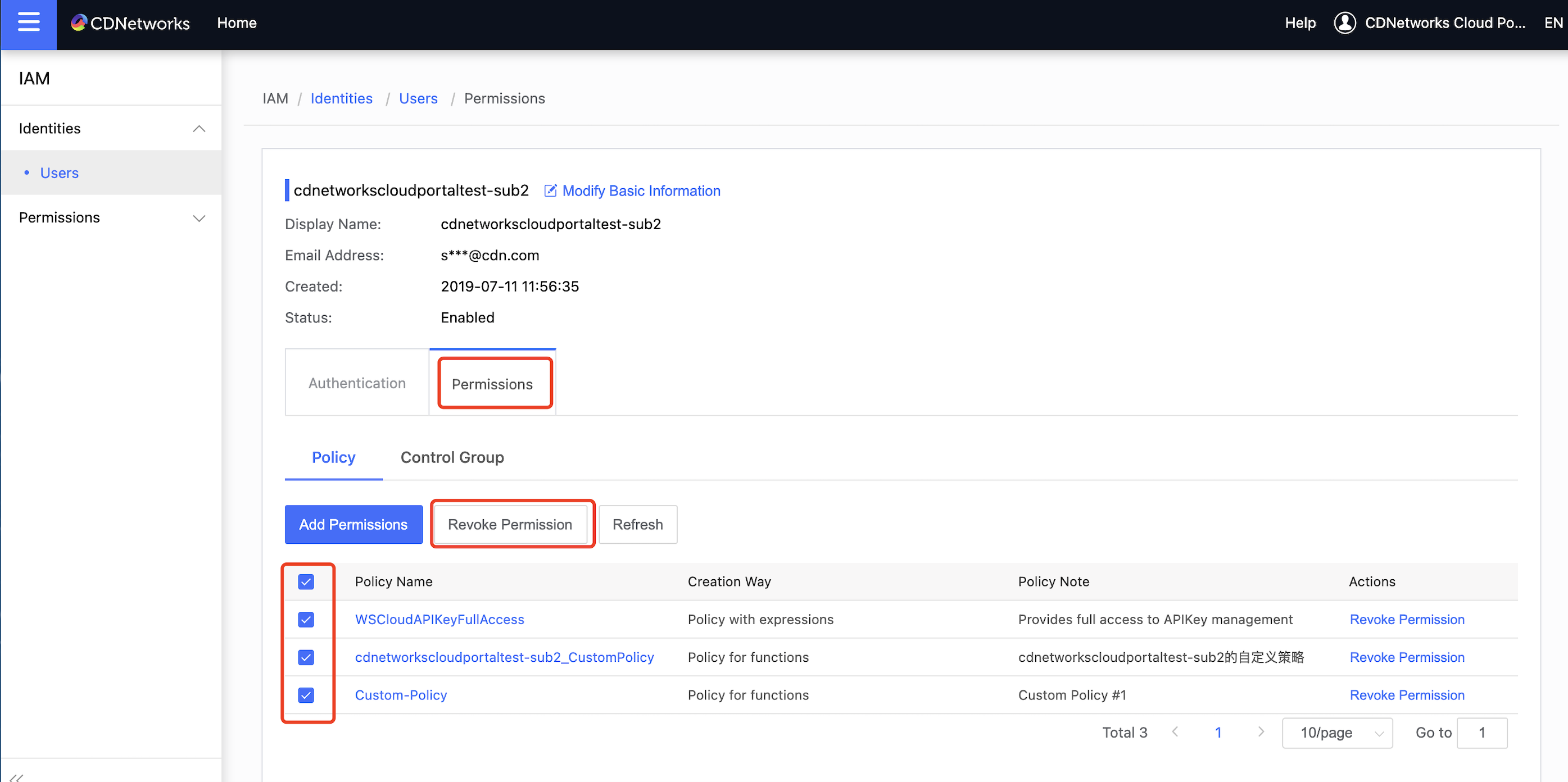The image size is (1568, 782).
Task: Click the Creation Way column header
Action: tap(729, 582)
